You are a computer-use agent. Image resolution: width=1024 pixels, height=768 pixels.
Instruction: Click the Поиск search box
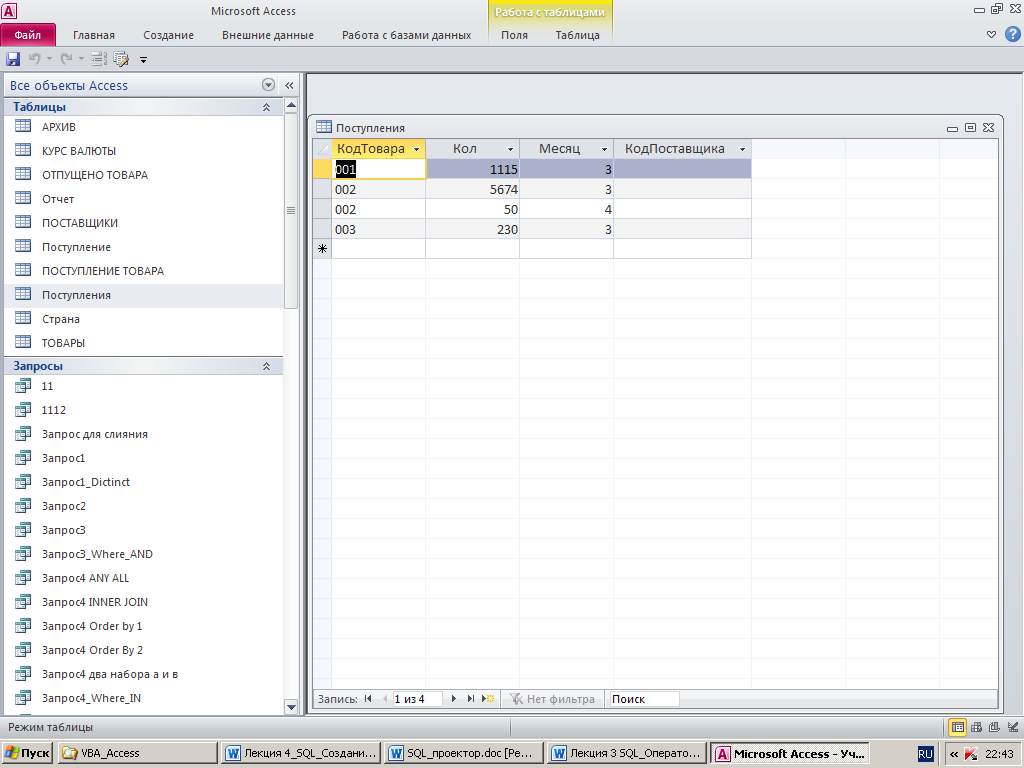point(643,699)
